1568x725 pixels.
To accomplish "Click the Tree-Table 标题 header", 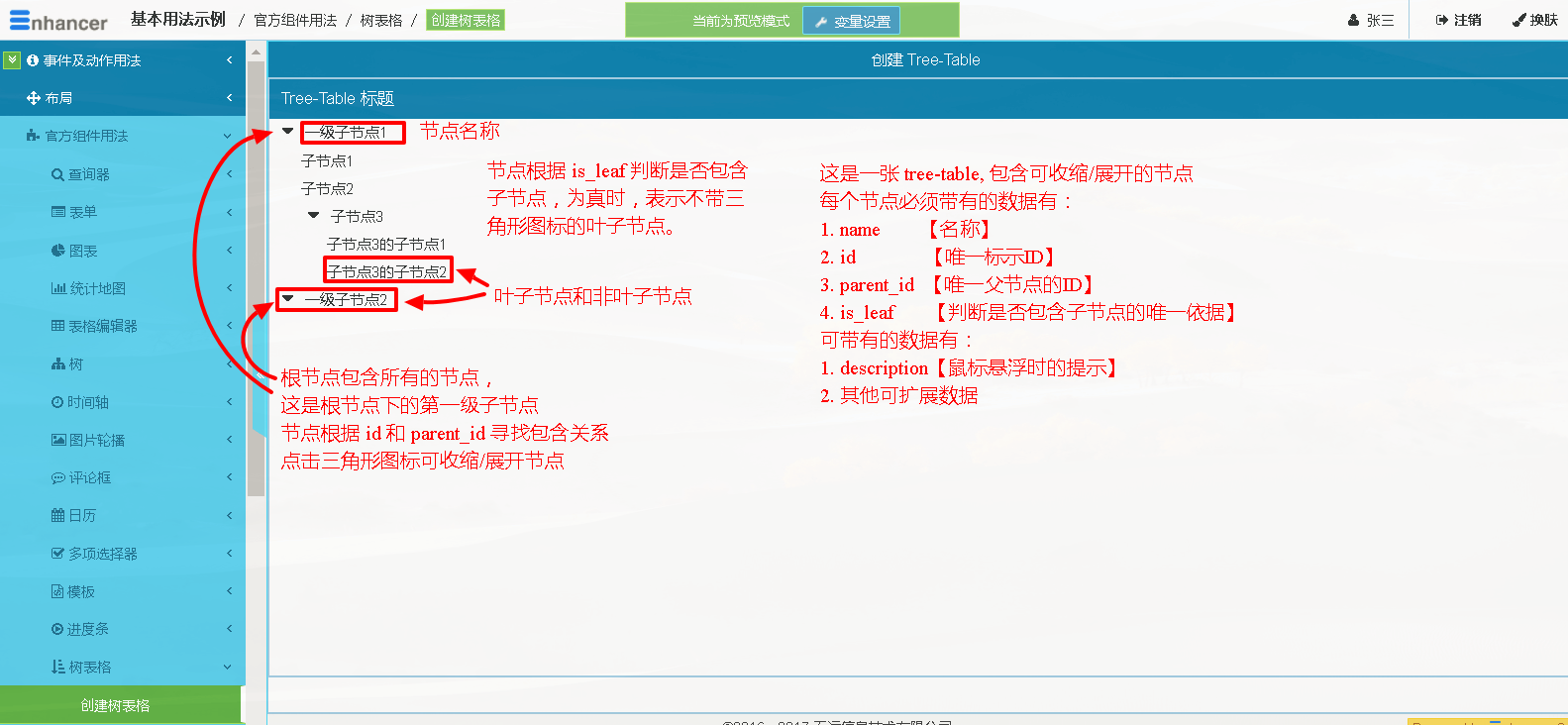I will point(338,98).
